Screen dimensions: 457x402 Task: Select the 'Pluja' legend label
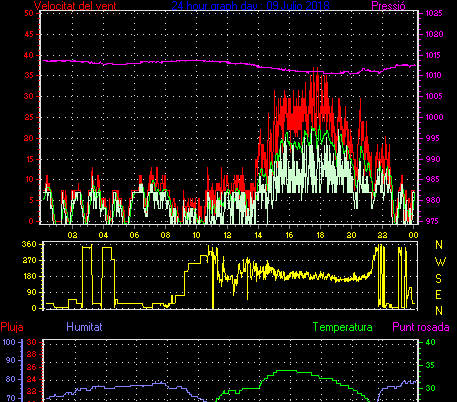12,327
